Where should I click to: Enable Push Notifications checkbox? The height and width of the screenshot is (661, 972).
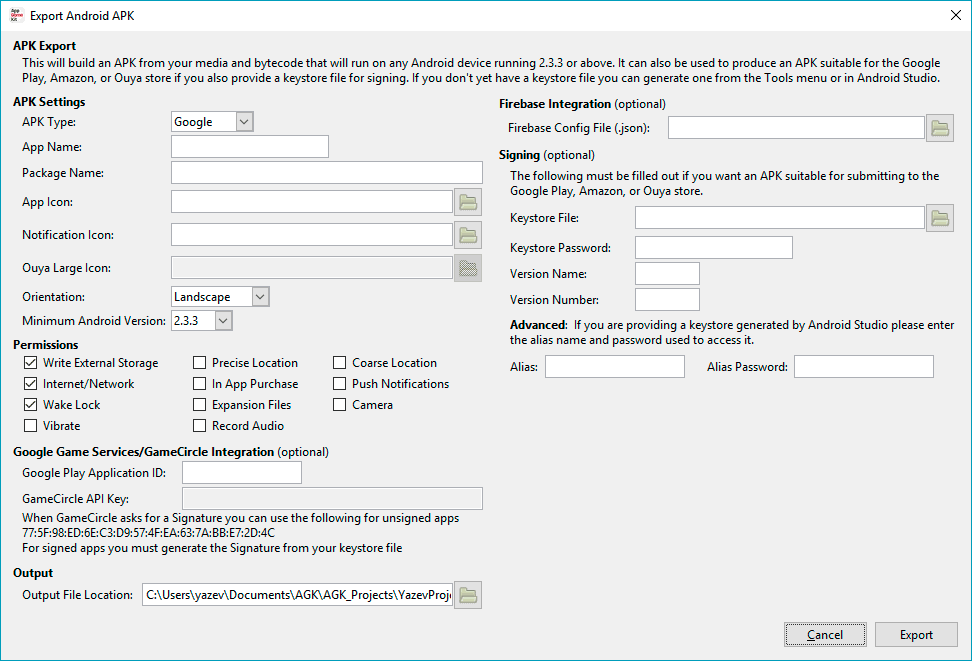pyautogui.click(x=340, y=384)
